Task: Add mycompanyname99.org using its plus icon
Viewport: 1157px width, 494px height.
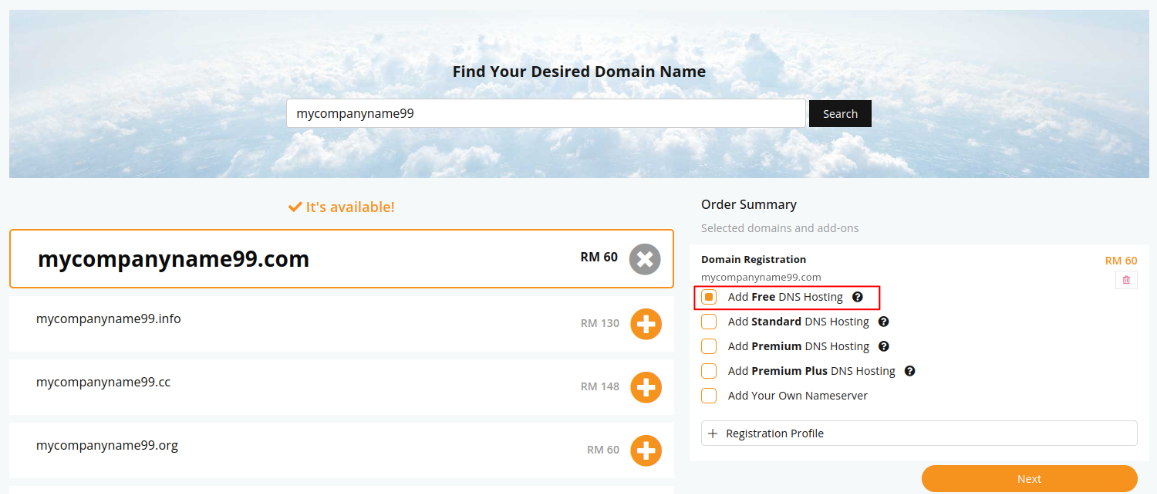Action: (646, 450)
